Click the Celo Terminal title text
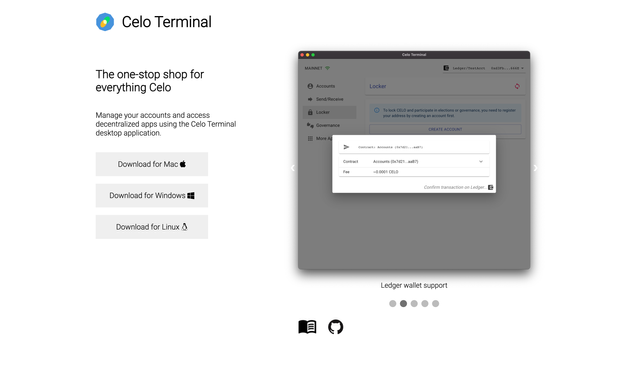The image size is (640, 366). click(x=167, y=22)
